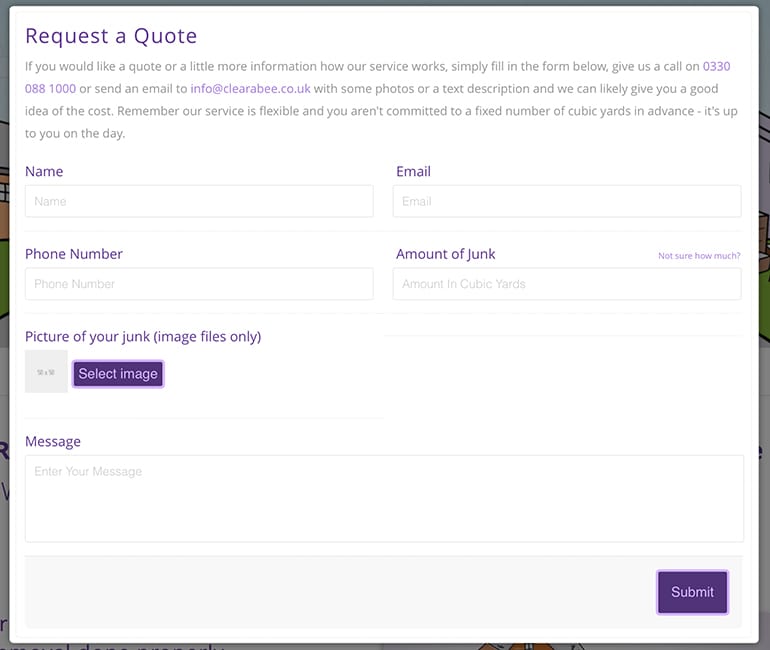
Task: Submit the quote request form
Action: (692, 592)
